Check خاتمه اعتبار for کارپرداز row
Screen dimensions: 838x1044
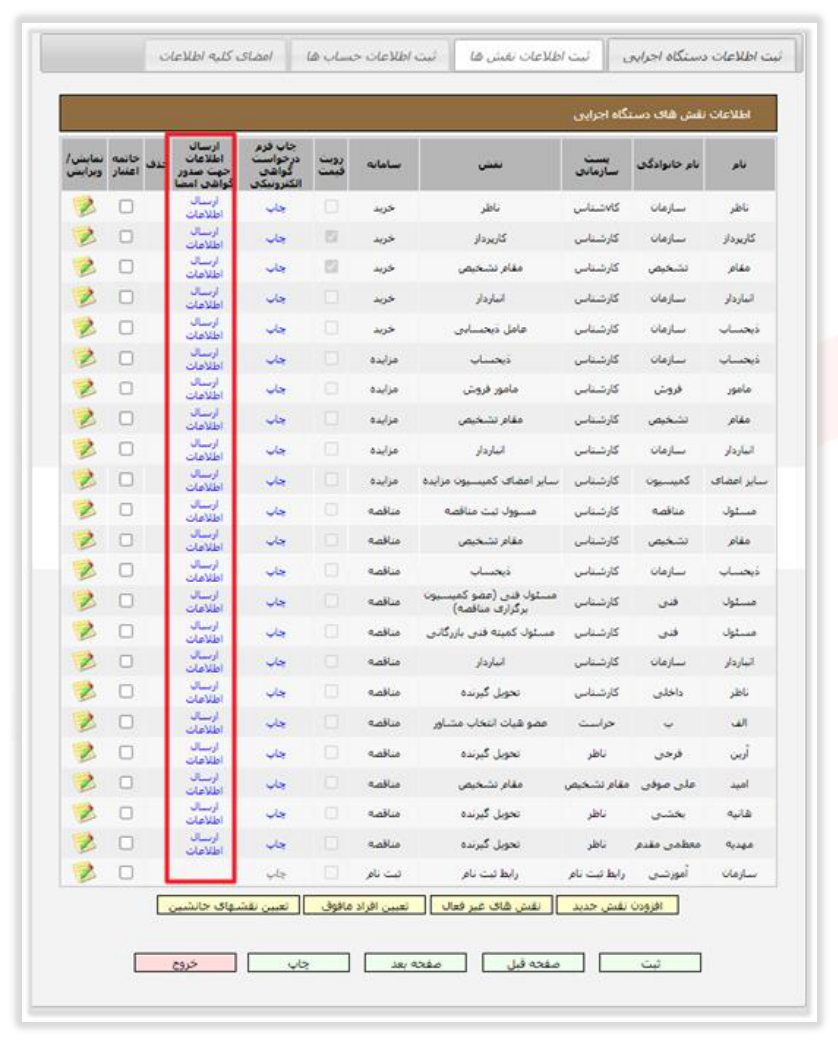[x=126, y=237]
